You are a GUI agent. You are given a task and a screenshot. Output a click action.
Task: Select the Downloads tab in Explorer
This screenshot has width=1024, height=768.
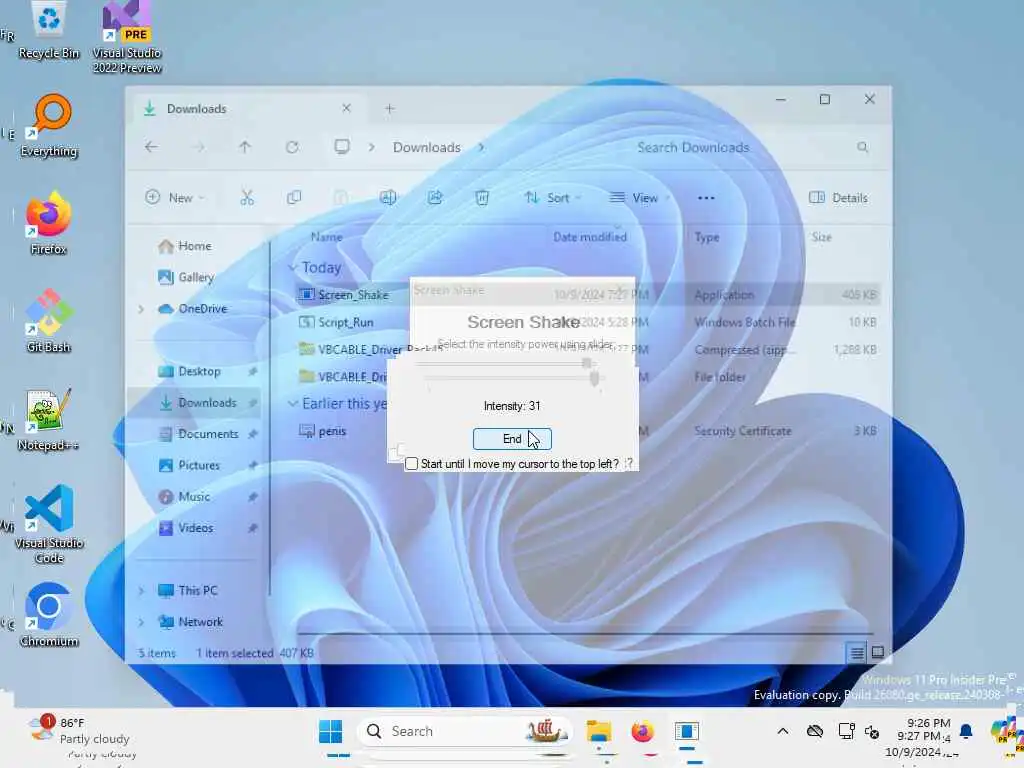(x=248, y=109)
